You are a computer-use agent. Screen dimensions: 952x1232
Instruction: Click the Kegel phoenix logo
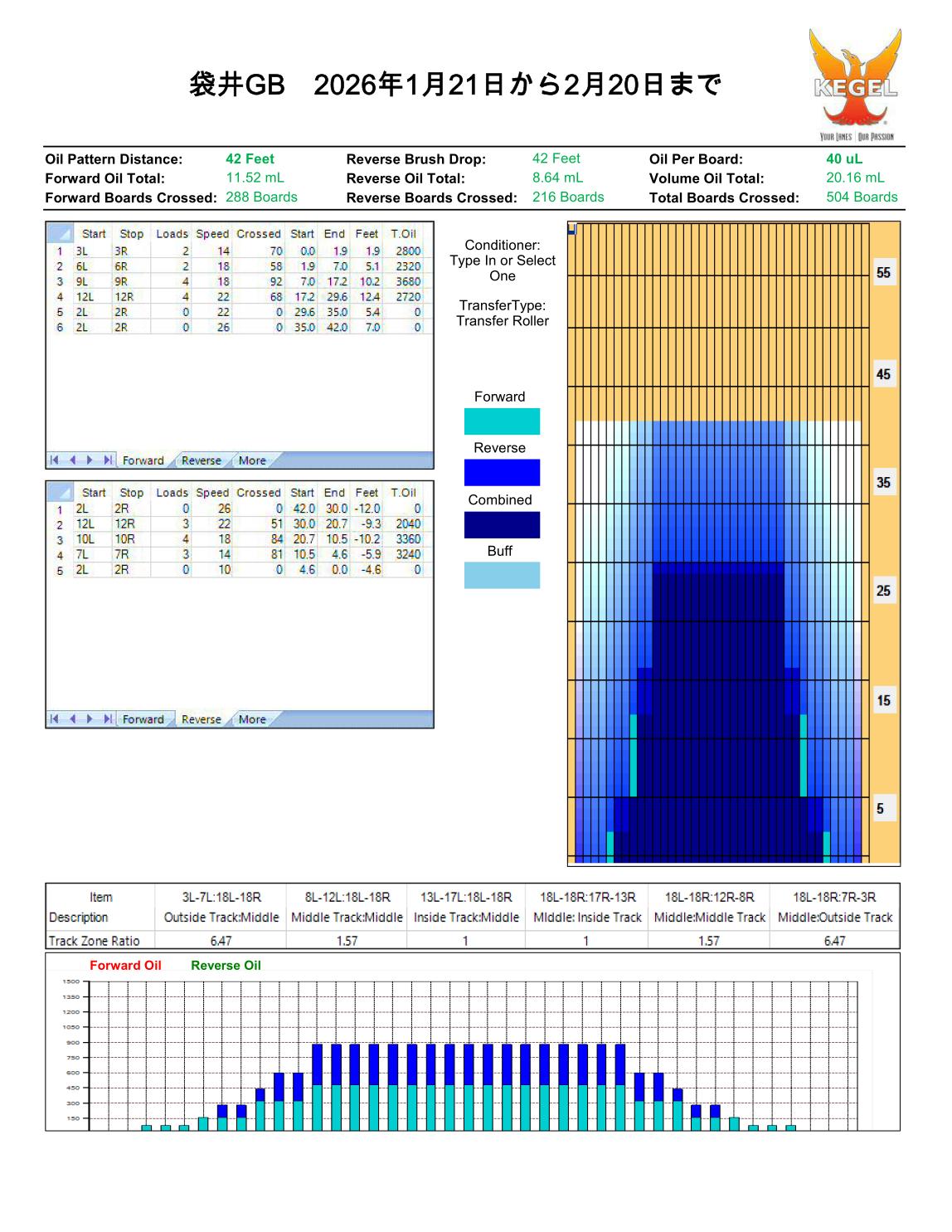click(855, 83)
